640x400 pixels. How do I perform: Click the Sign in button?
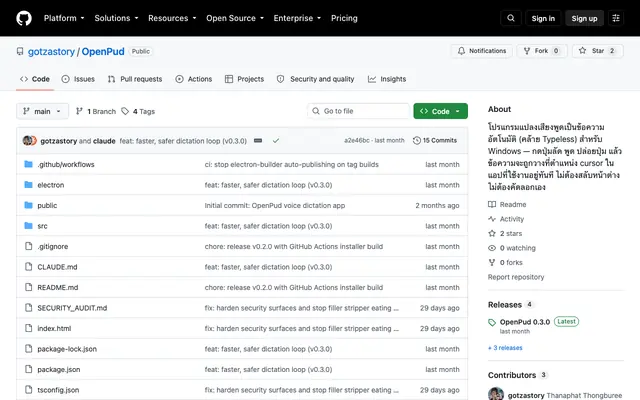[543, 18]
